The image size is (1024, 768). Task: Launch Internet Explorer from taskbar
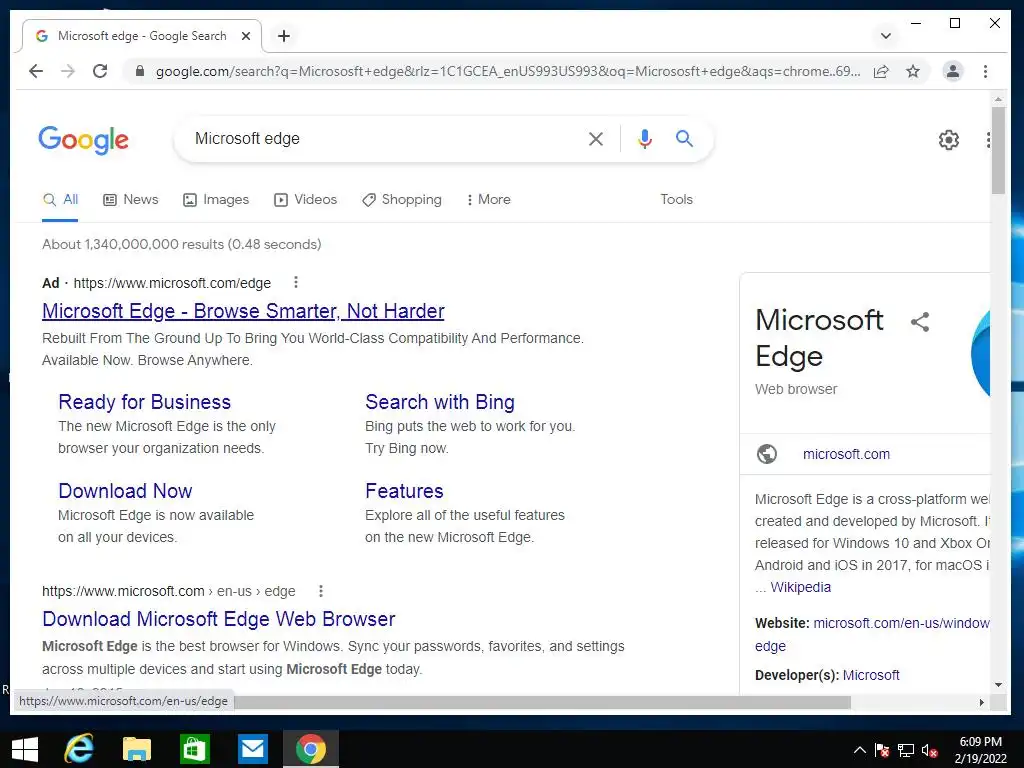tap(79, 749)
